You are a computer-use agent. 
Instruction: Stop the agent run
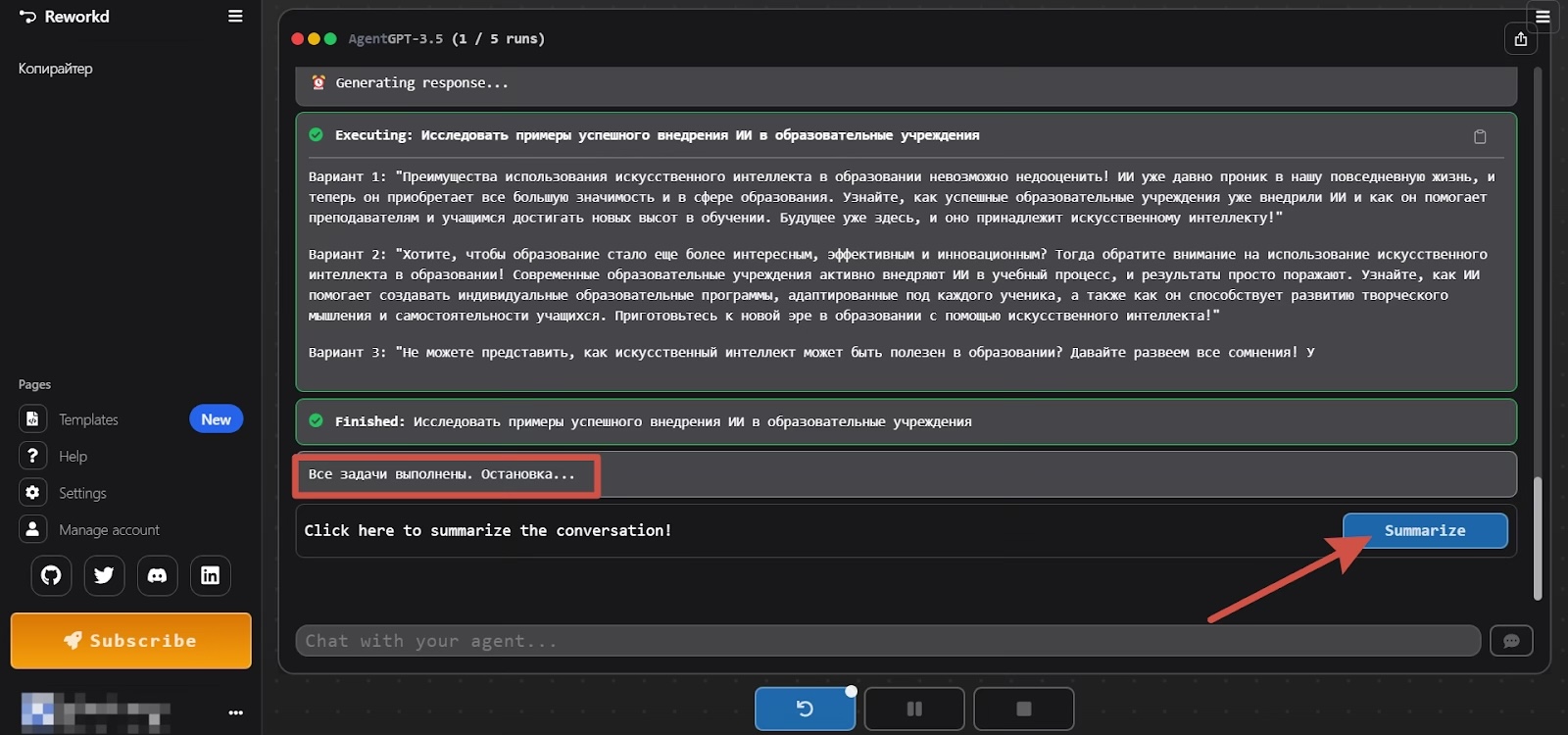pos(1024,709)
